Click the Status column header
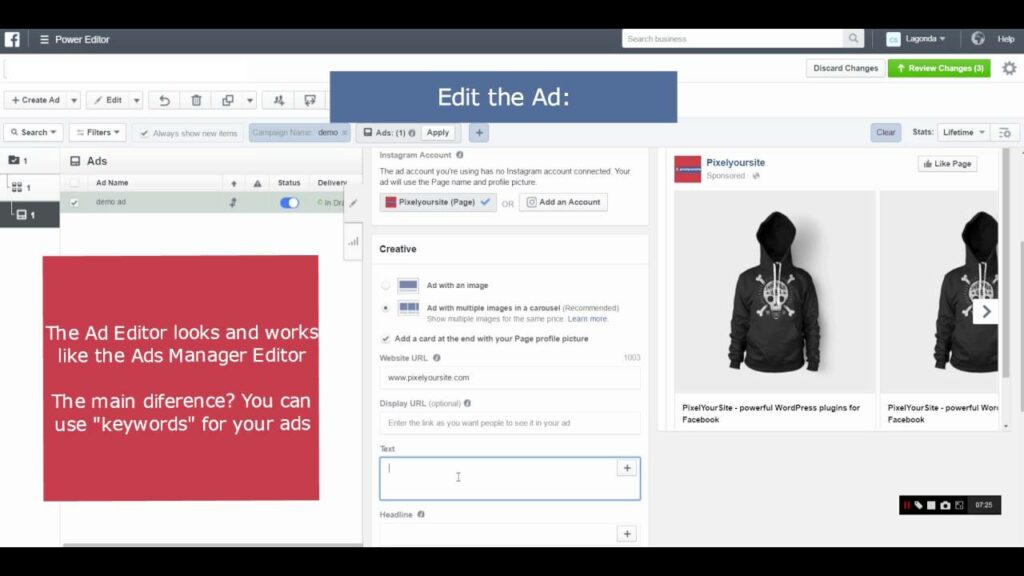The height and width of the screenshot is (576, 1024). click(x=289, y=183)
